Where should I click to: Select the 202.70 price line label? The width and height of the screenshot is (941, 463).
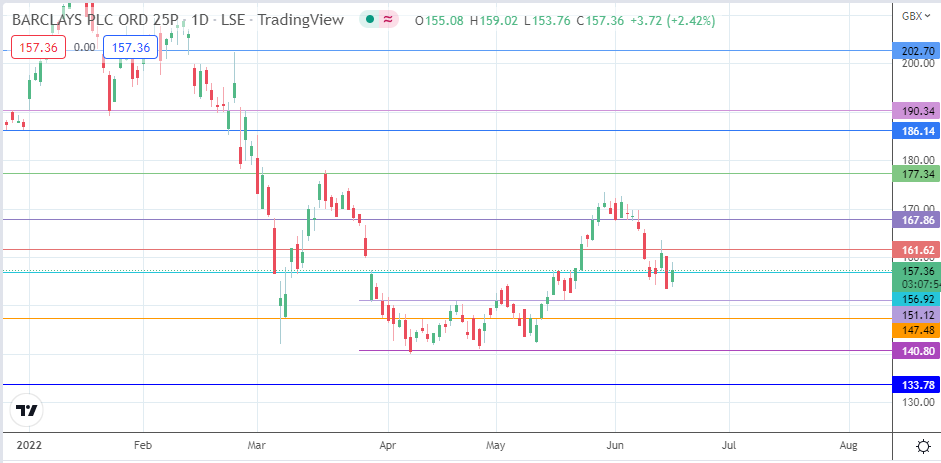click(916, 50)
